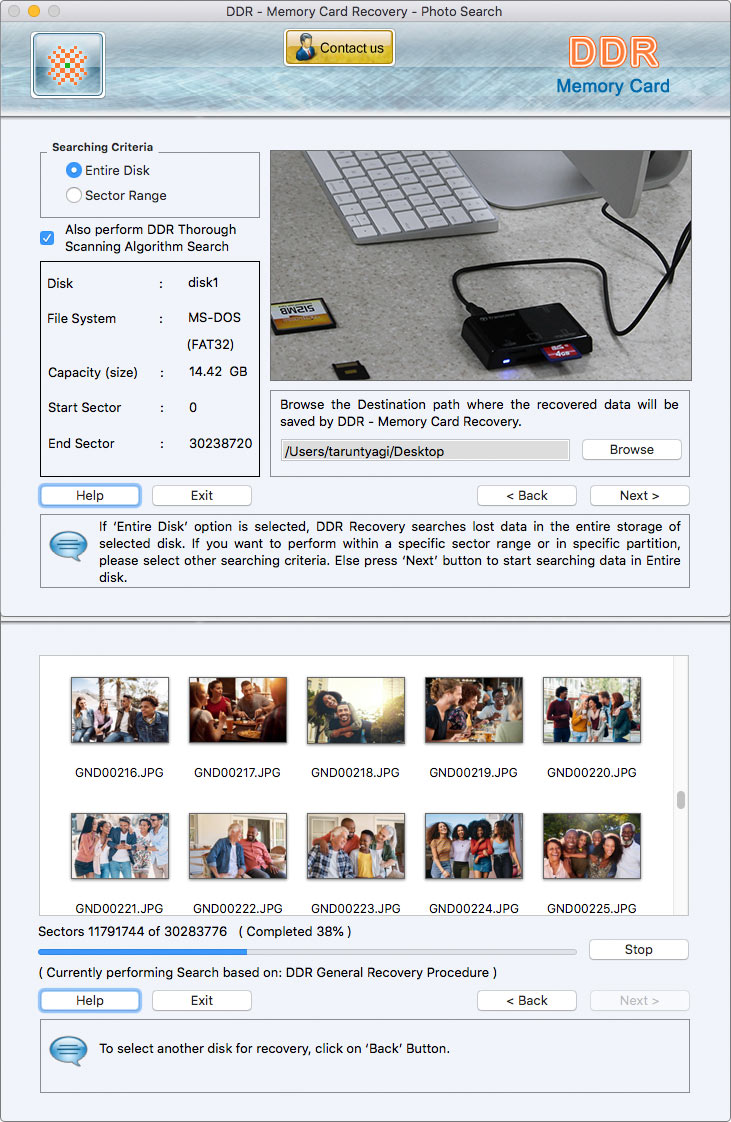Screen dimensions: 731x1122
Task: Click the speech bubble info icon in upper panel
Action: click(x=68, y=546)
